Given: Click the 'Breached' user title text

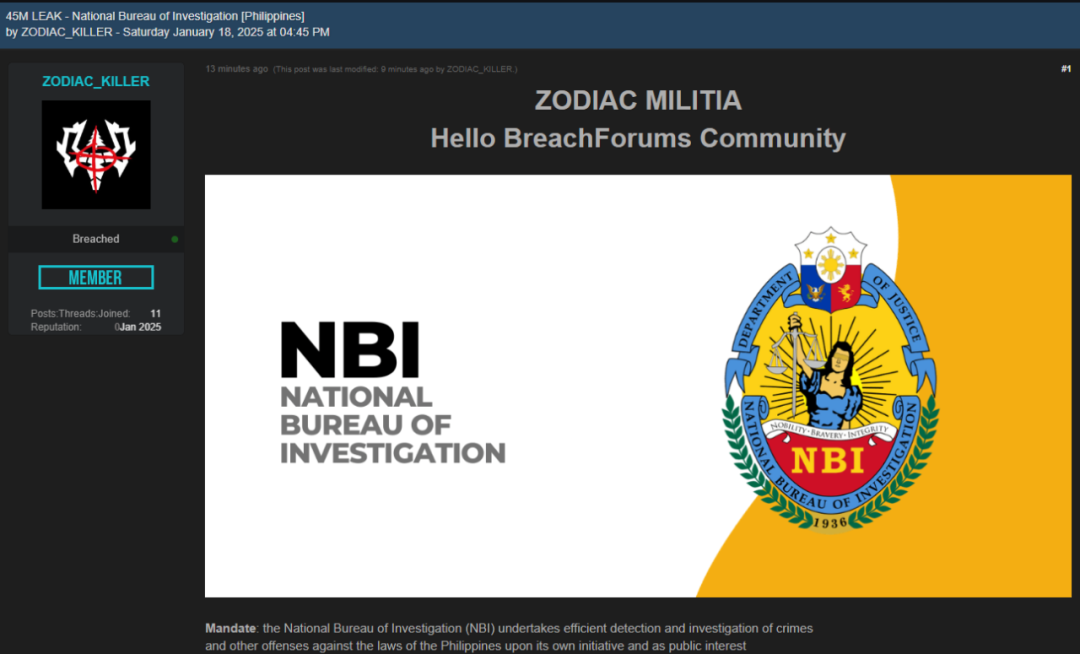Looking at the screenshot, I should click(x=96, y=239).
